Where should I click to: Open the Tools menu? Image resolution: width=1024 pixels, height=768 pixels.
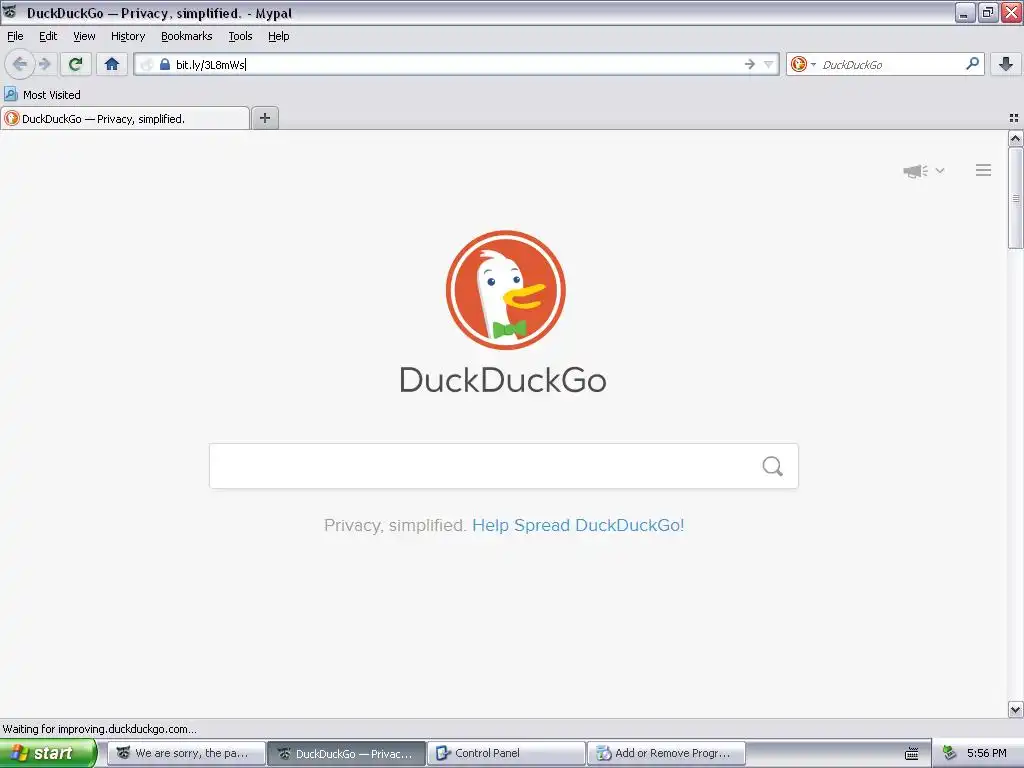[x=240, y=37]
